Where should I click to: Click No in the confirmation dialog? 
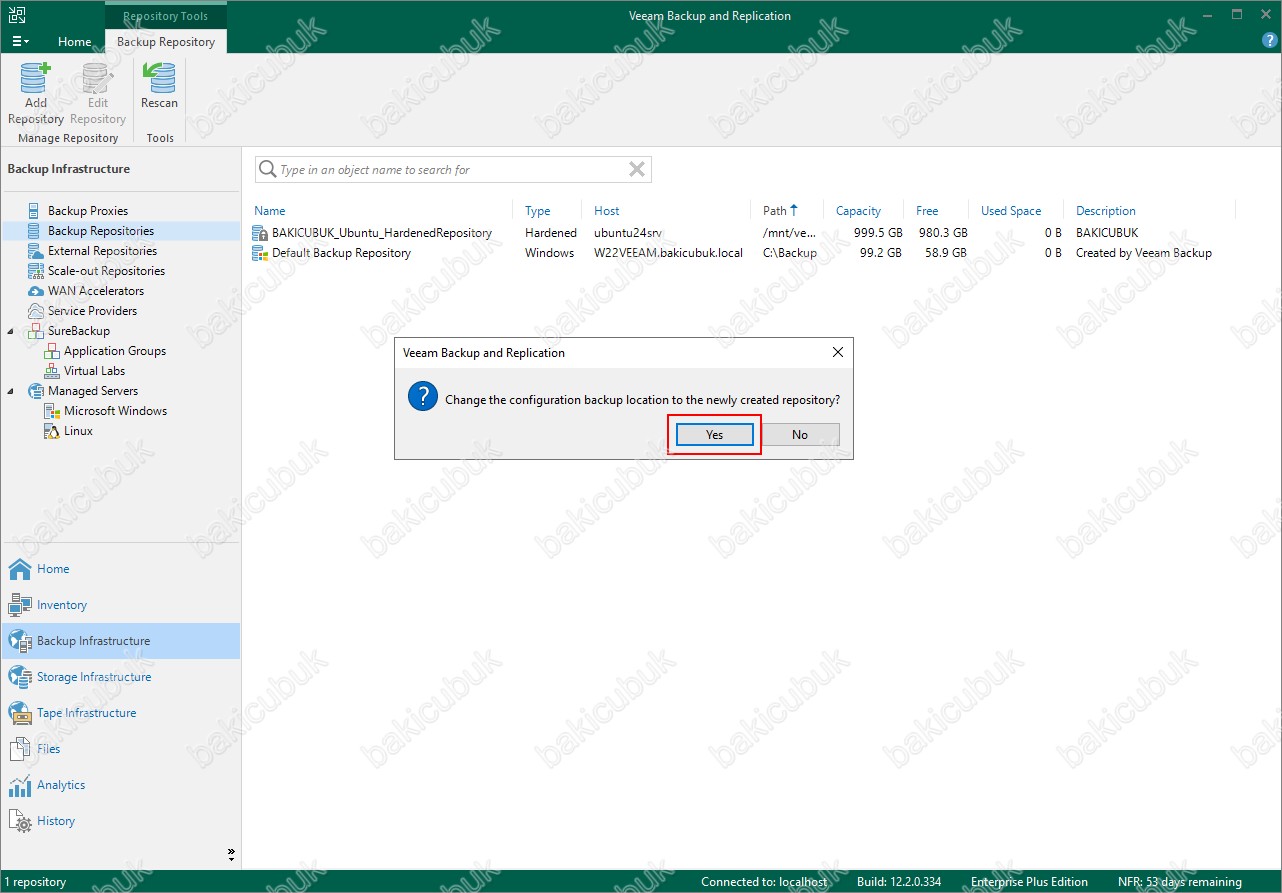pos(800,435)
